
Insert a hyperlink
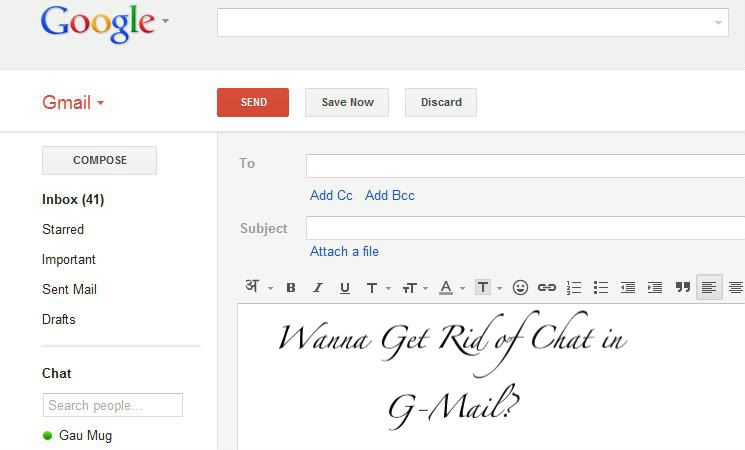[547, 287]
